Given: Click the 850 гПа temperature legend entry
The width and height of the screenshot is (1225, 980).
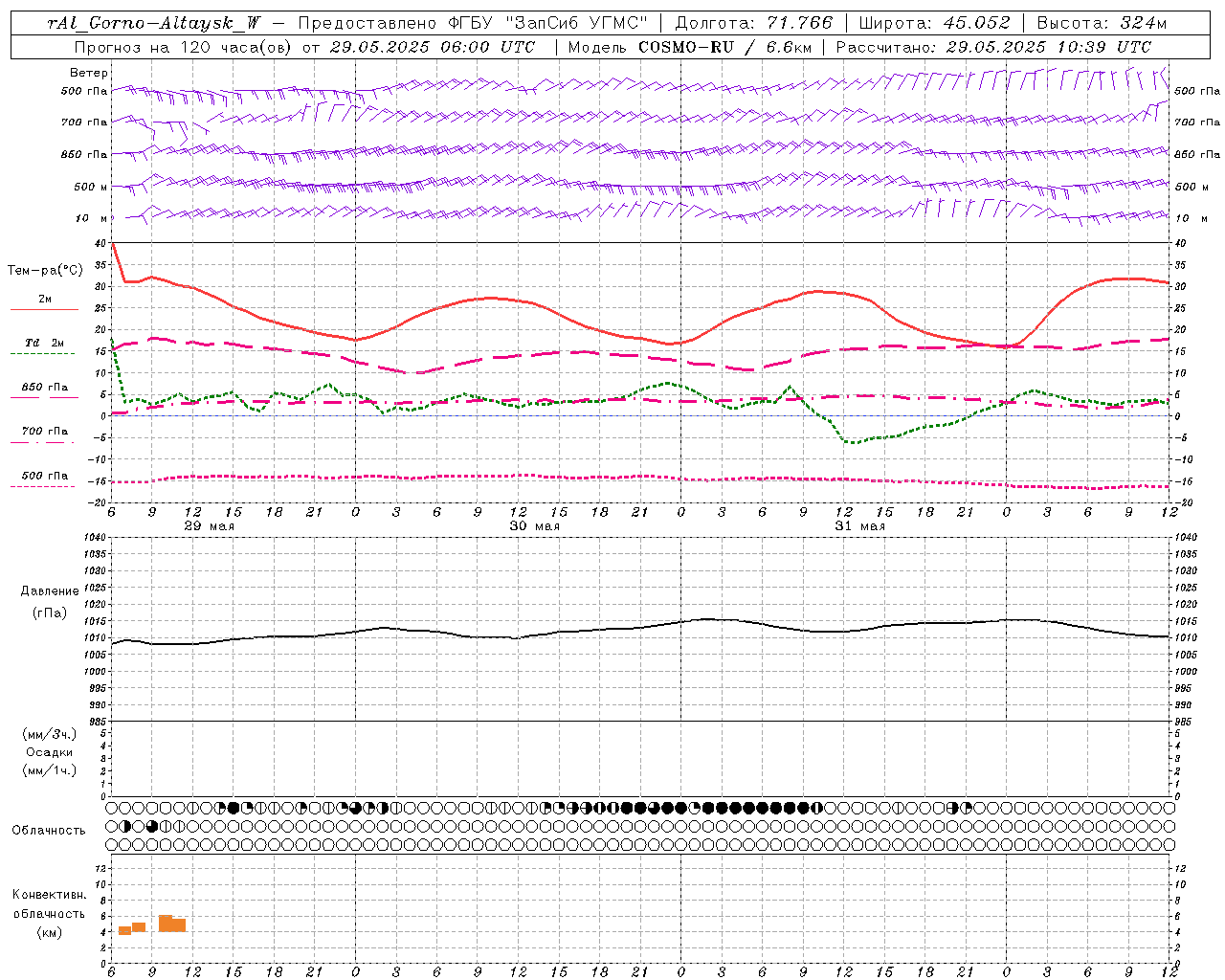Looking at the screenshot, I should click(x=45, y=388).
